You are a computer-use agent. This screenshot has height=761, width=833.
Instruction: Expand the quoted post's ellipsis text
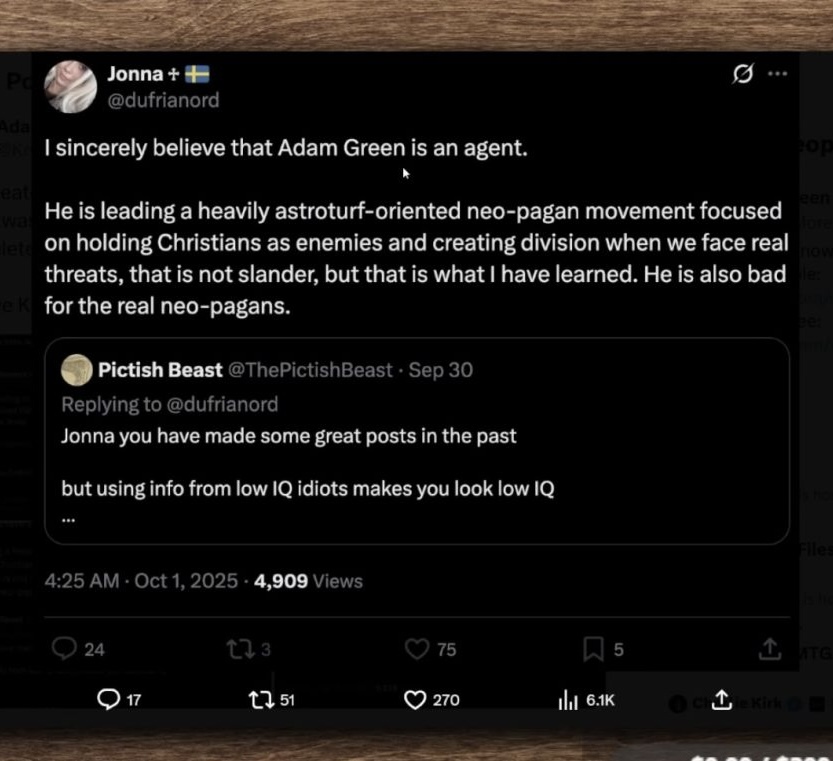coord(68,518)
